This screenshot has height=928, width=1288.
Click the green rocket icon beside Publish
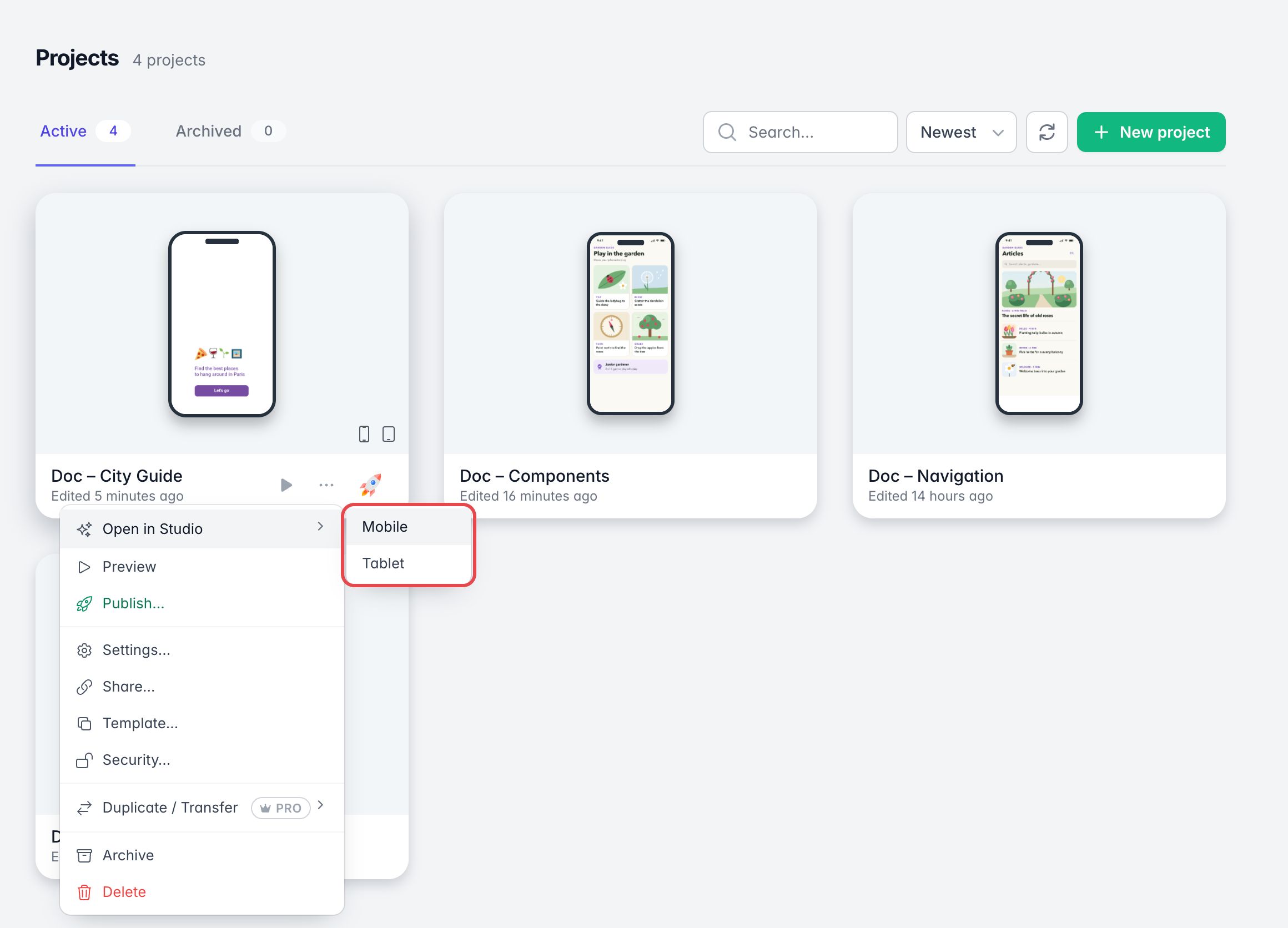pyautogui.click(x=84, y=603)
